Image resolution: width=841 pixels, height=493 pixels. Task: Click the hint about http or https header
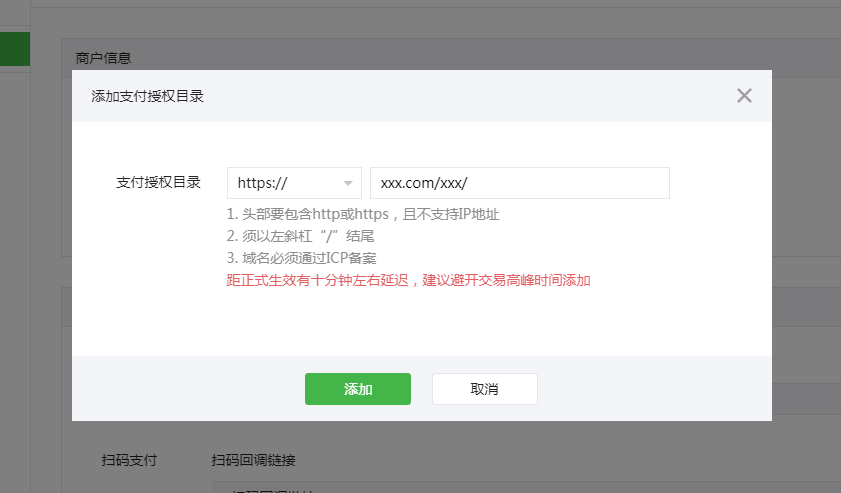pyautogui.click(x=362, y=214)
